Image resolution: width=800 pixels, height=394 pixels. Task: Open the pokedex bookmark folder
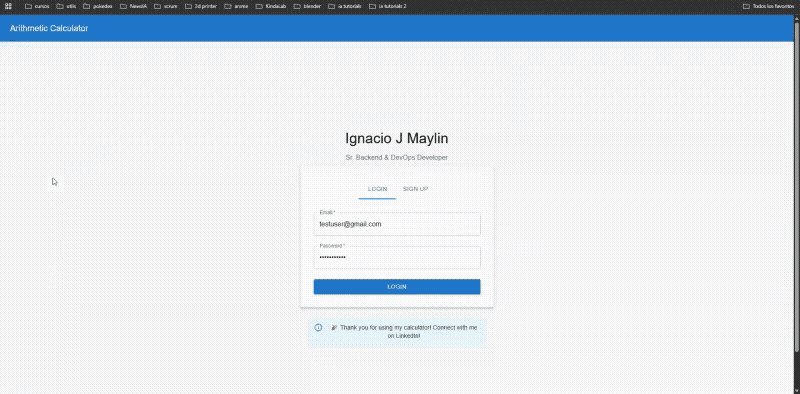(x=97, y=6)
